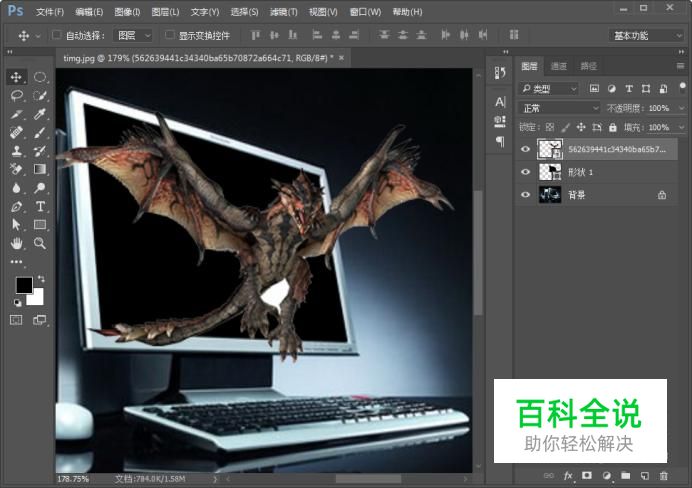
Task: Choose the Pen tool
Action: coord(17,206)
